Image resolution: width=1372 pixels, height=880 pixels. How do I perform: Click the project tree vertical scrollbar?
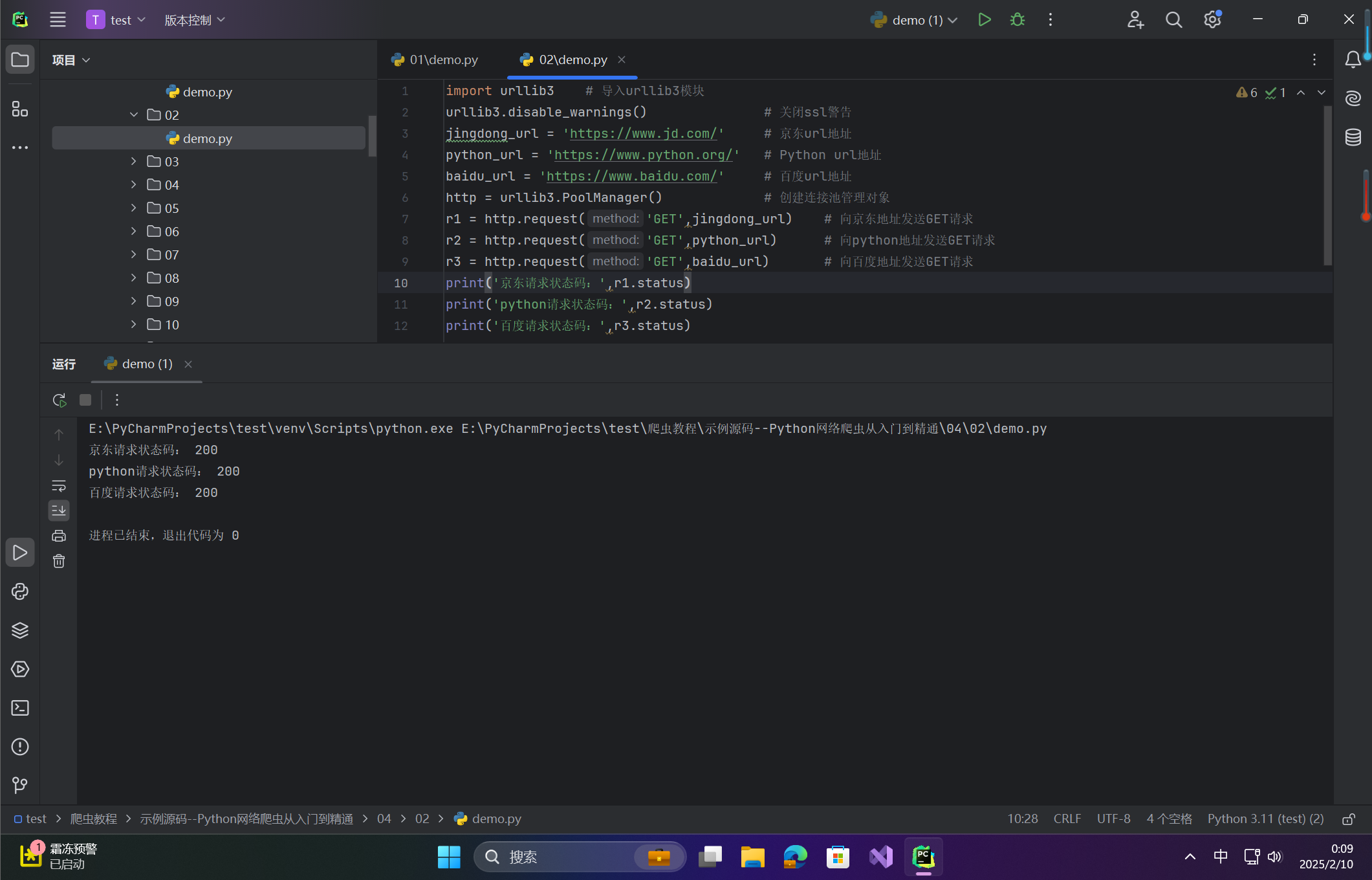coord(373,136)
